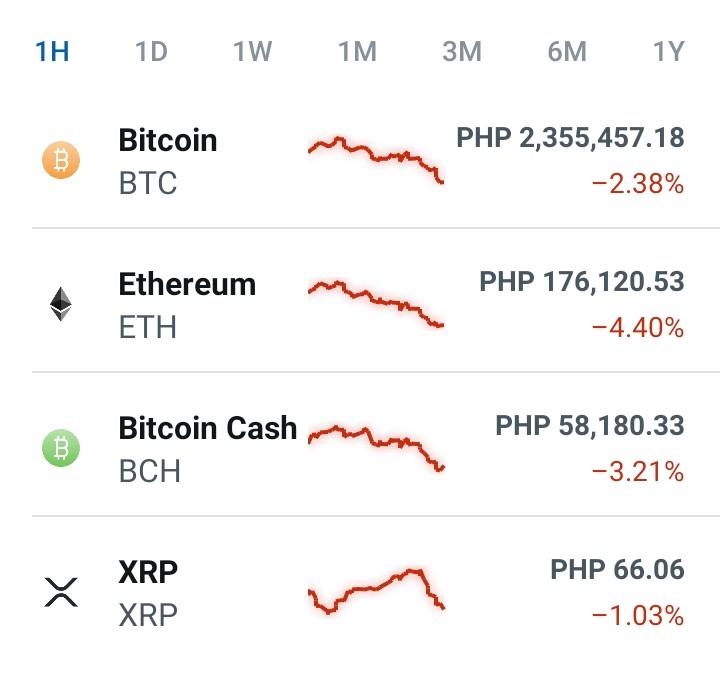Click the green Bitcoin Cash icon
This screenshot has height=691, width=720.
[61, 448]
